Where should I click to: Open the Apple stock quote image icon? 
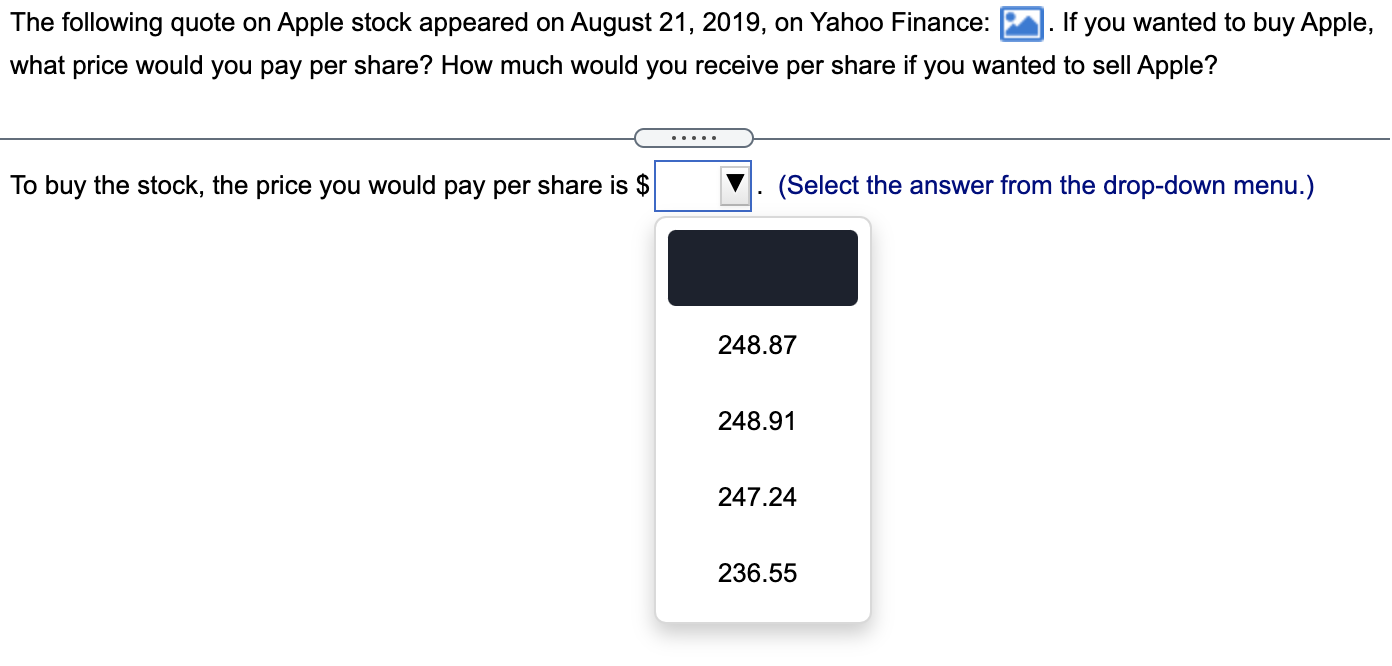(1022, 24)
